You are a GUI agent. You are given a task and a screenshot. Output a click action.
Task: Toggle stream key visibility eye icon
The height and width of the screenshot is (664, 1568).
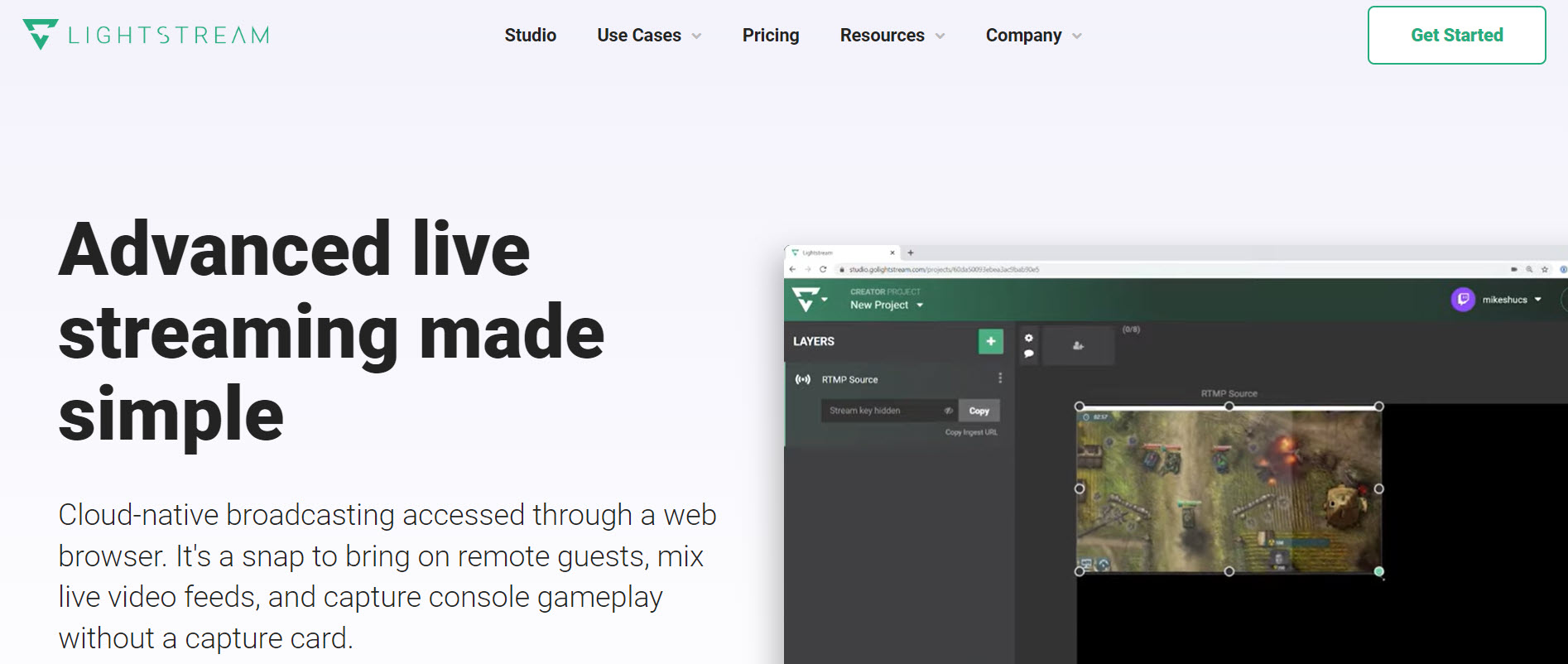[948, 411]
